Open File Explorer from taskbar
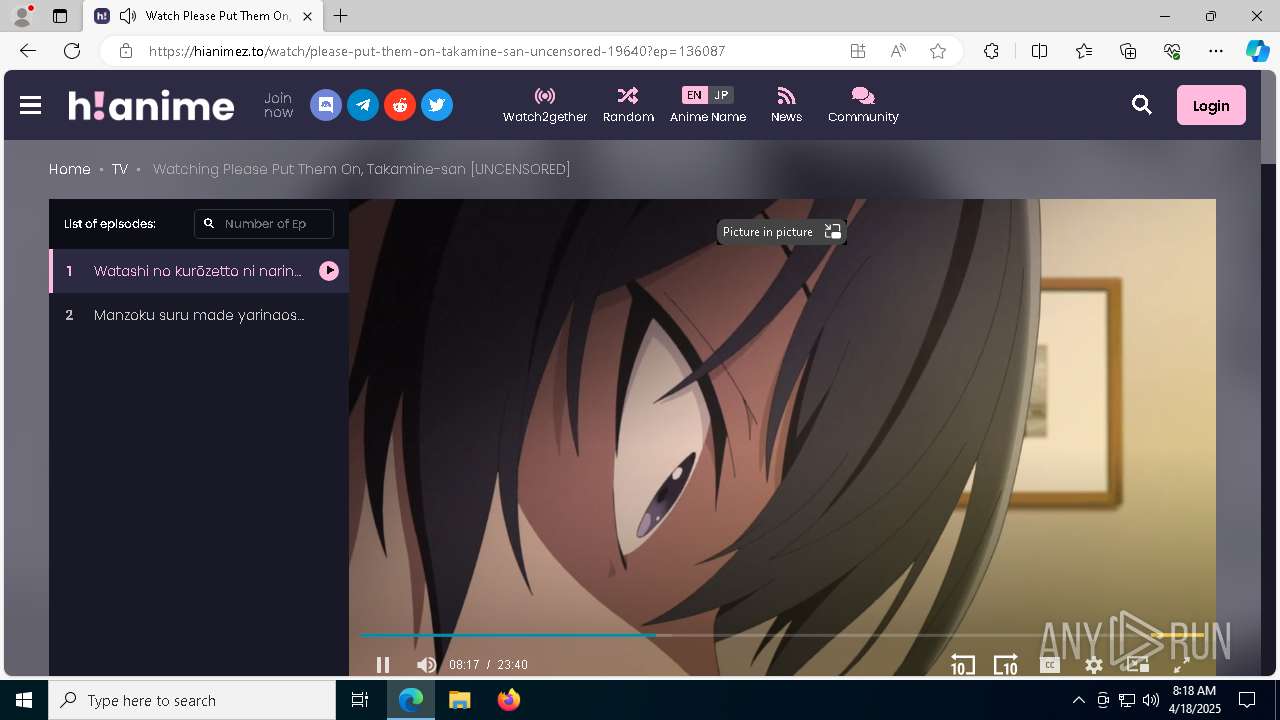This screenshot has width=1280, height=720. [460, 700]
